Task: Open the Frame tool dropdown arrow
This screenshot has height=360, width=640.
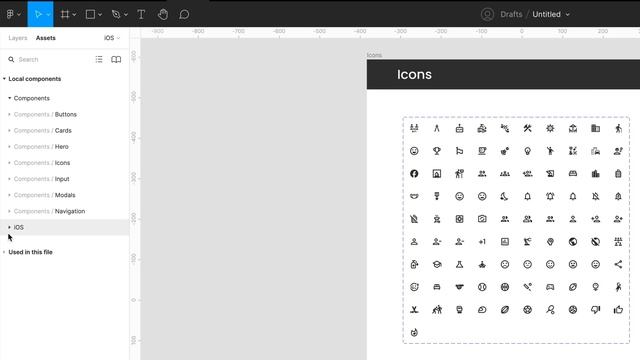Action: coord(74,15)
